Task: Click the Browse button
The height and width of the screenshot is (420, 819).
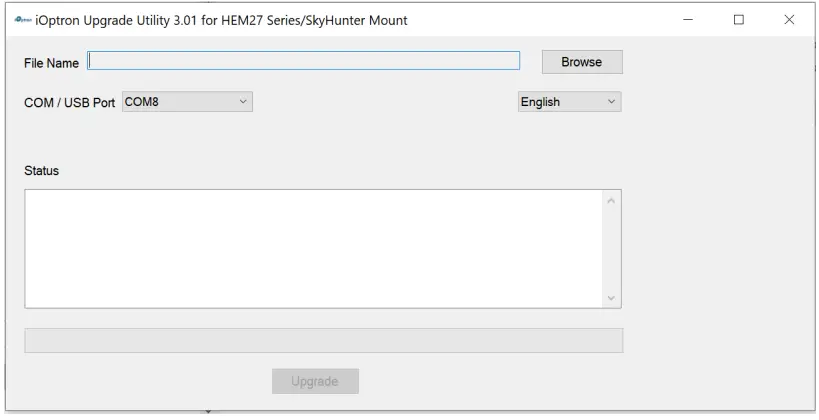Action: 582,62
